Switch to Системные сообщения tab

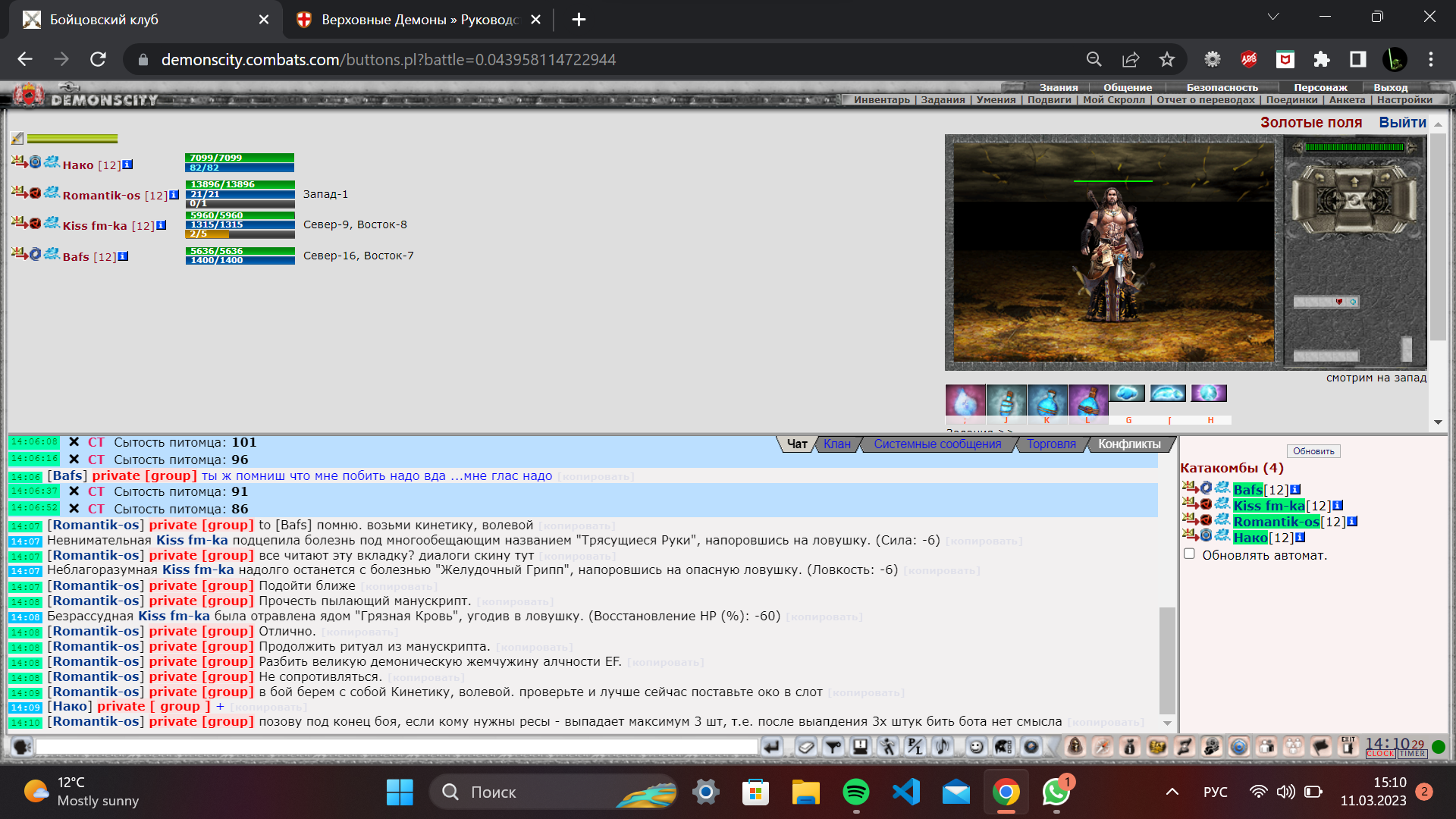(x=937, y=444)
